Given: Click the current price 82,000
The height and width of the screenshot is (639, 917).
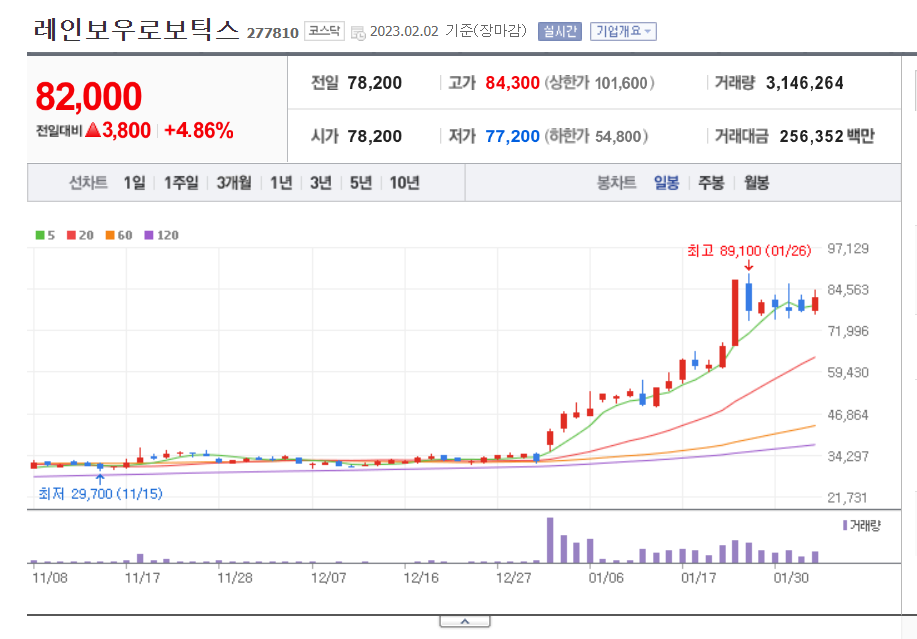Looking at the screenshot, I should (88, 96).
